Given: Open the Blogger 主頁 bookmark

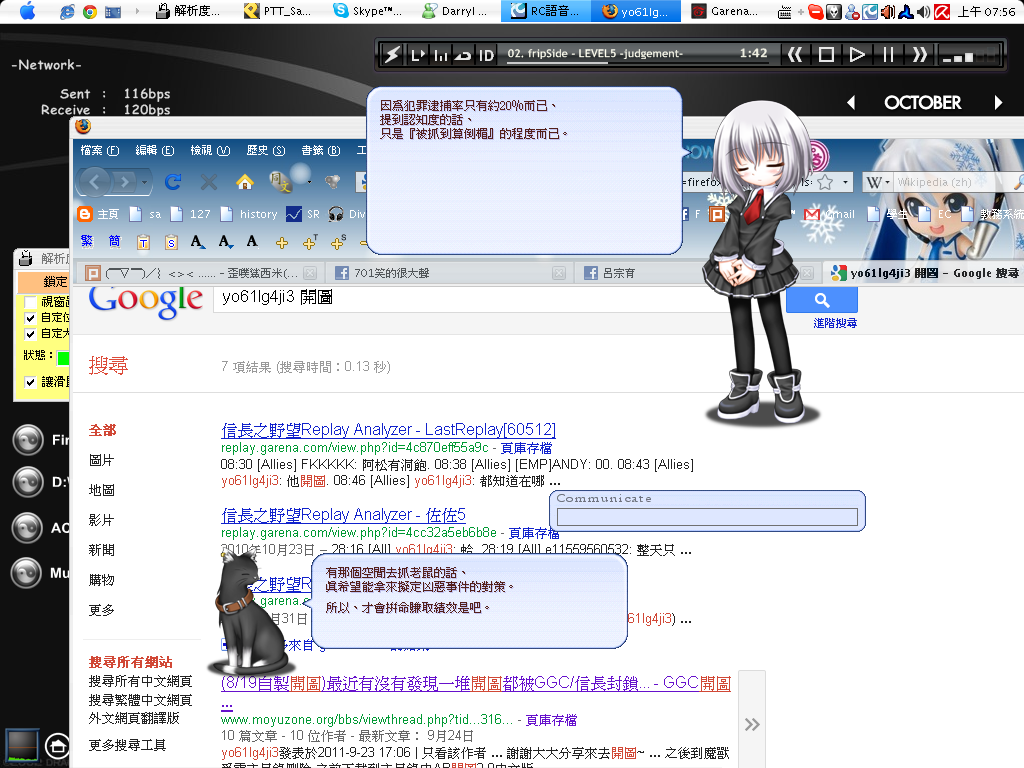Looking at the screenshot, I should (x=98, y=214).
